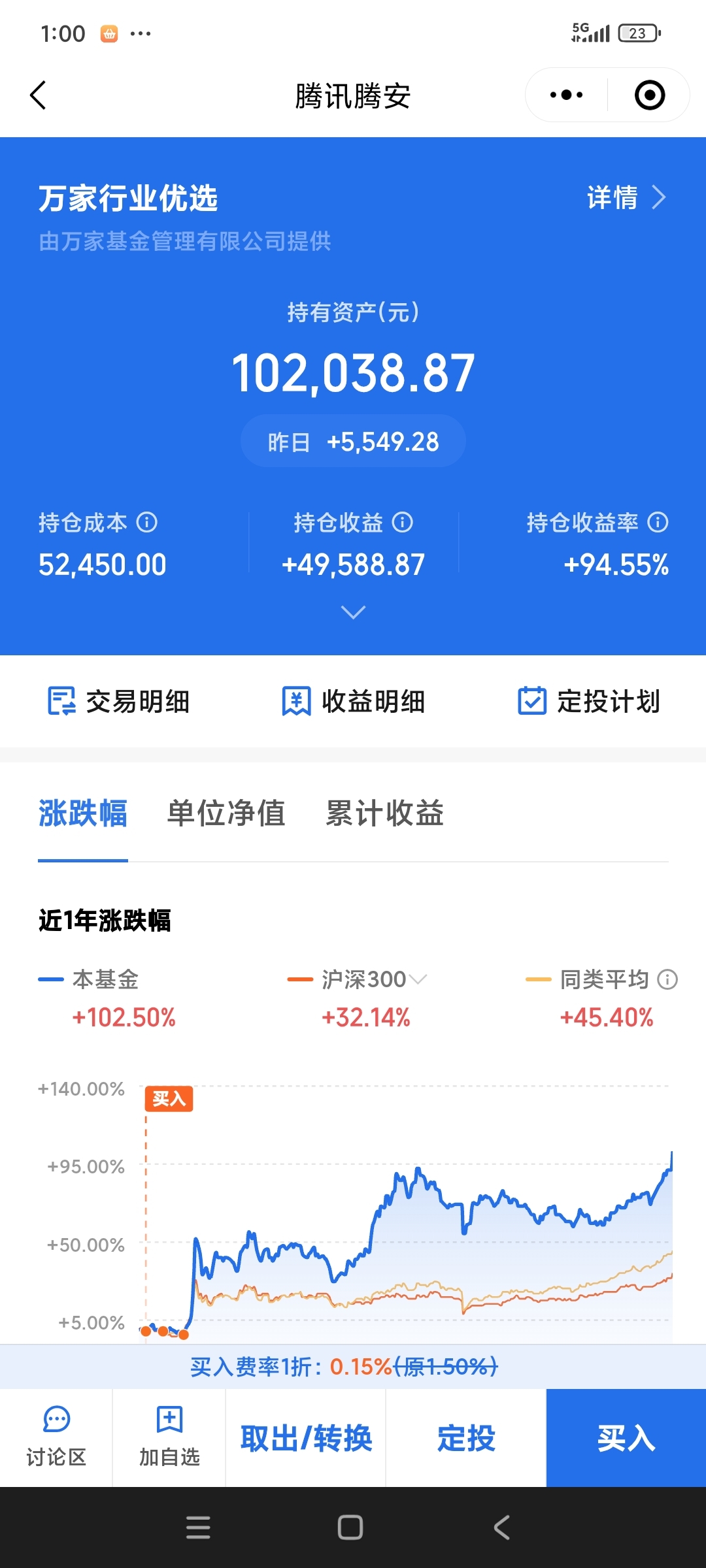Tap the 同类平均 +45.40% value
The image size is (706, 1568).
(607, 1018)
